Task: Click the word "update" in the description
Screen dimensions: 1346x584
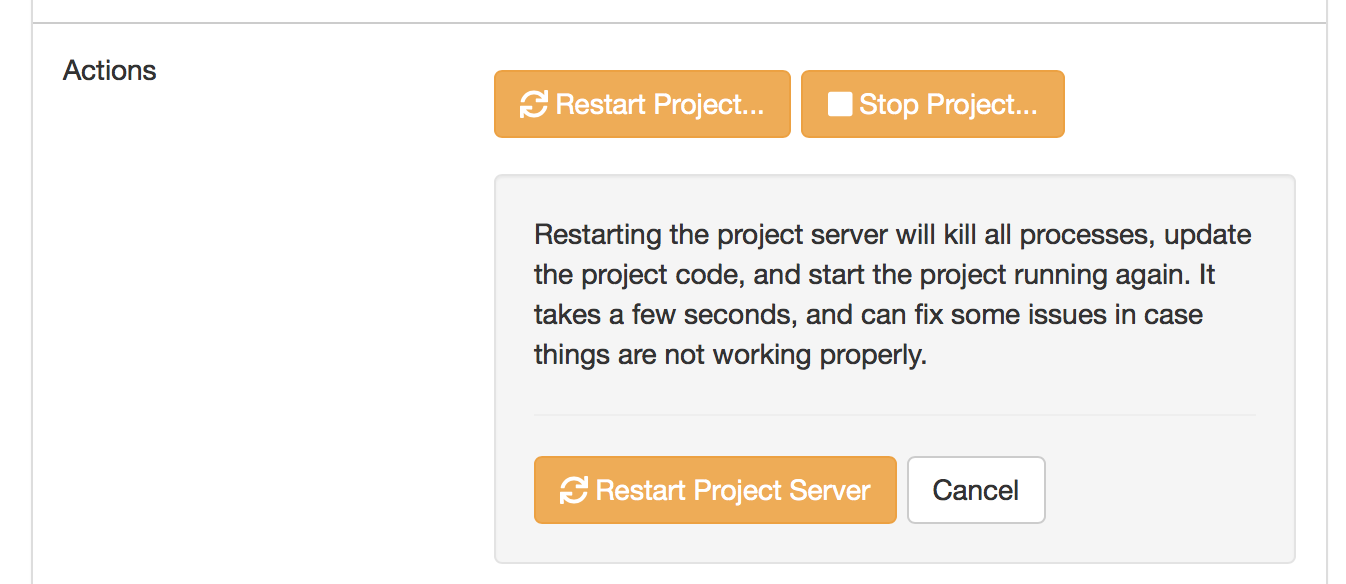Action: click(x=1208, y=235)
